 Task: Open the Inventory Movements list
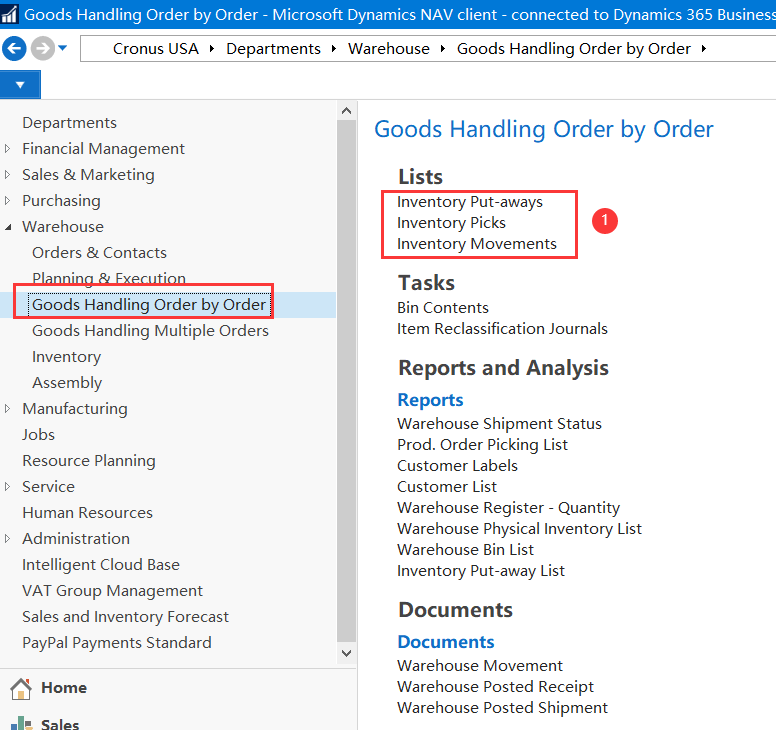(477, 243)
